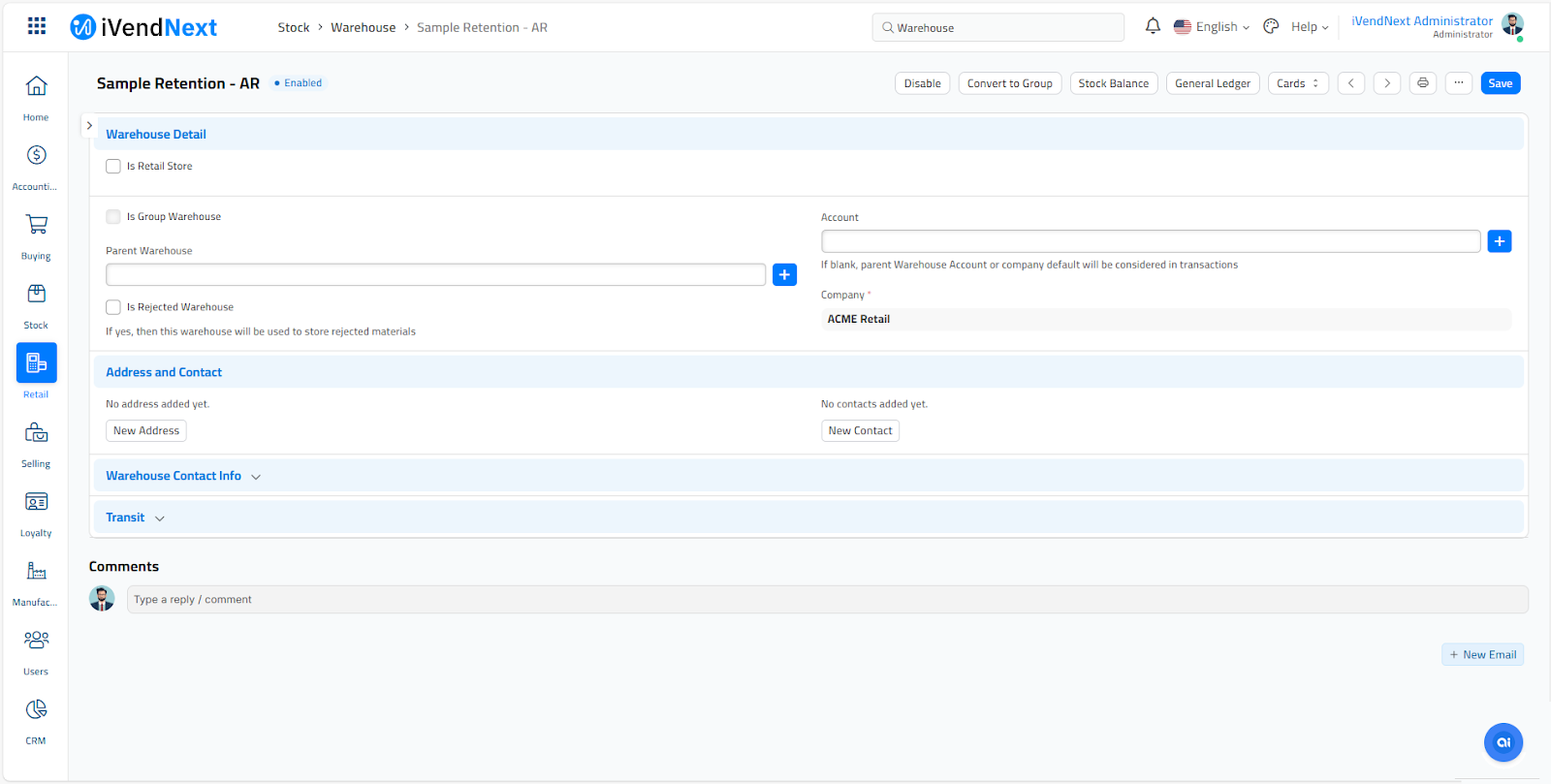Click the New Address button
This screenshot has width=1551, height=784.
(146, 430)
